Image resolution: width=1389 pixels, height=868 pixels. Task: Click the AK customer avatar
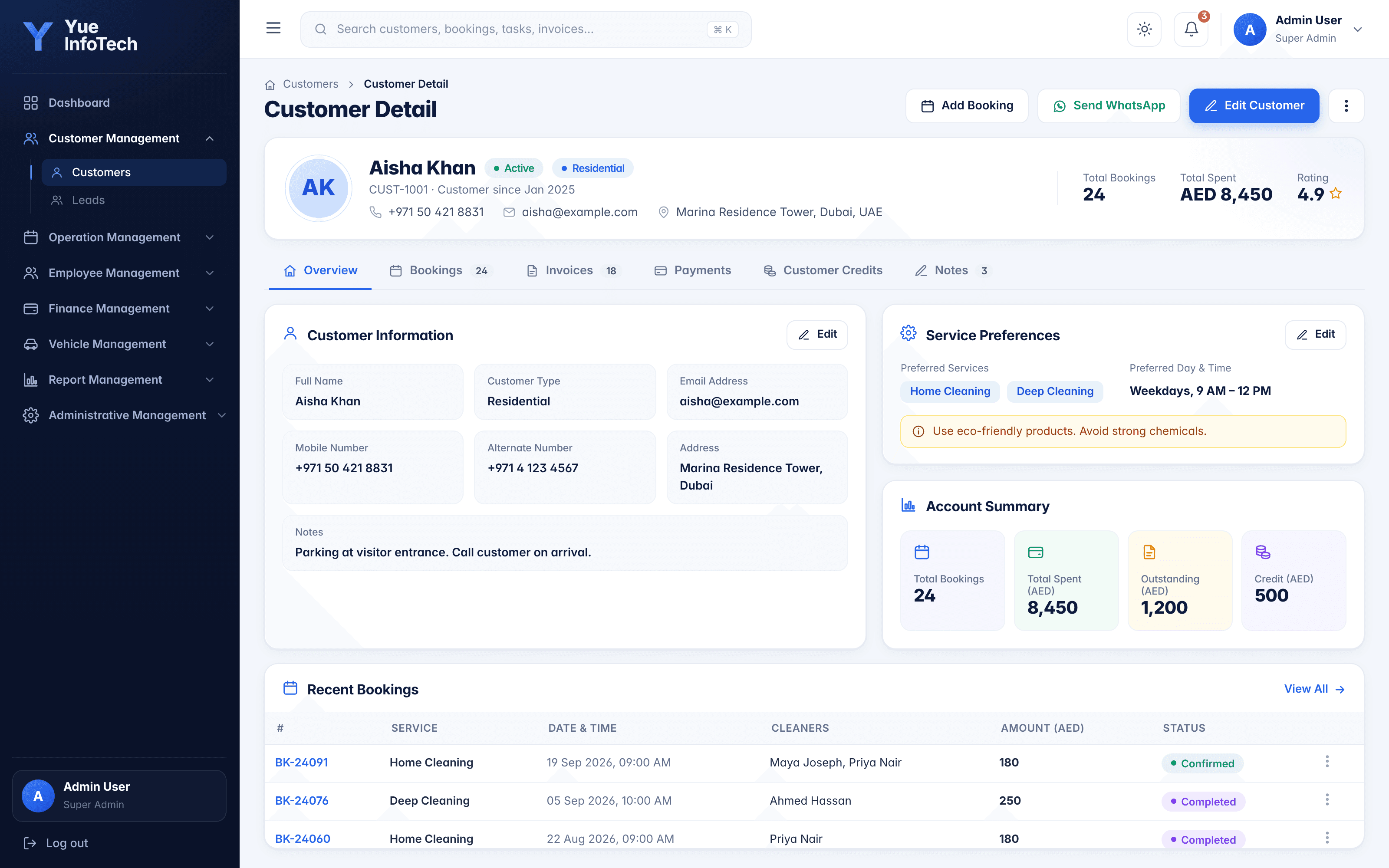coord(319,188)
